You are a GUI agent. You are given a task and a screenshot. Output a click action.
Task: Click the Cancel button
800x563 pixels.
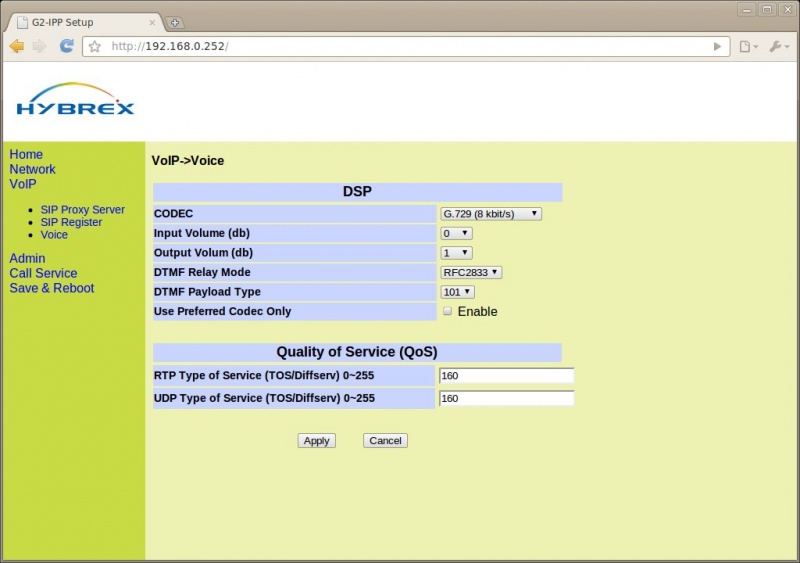(385, 441)
